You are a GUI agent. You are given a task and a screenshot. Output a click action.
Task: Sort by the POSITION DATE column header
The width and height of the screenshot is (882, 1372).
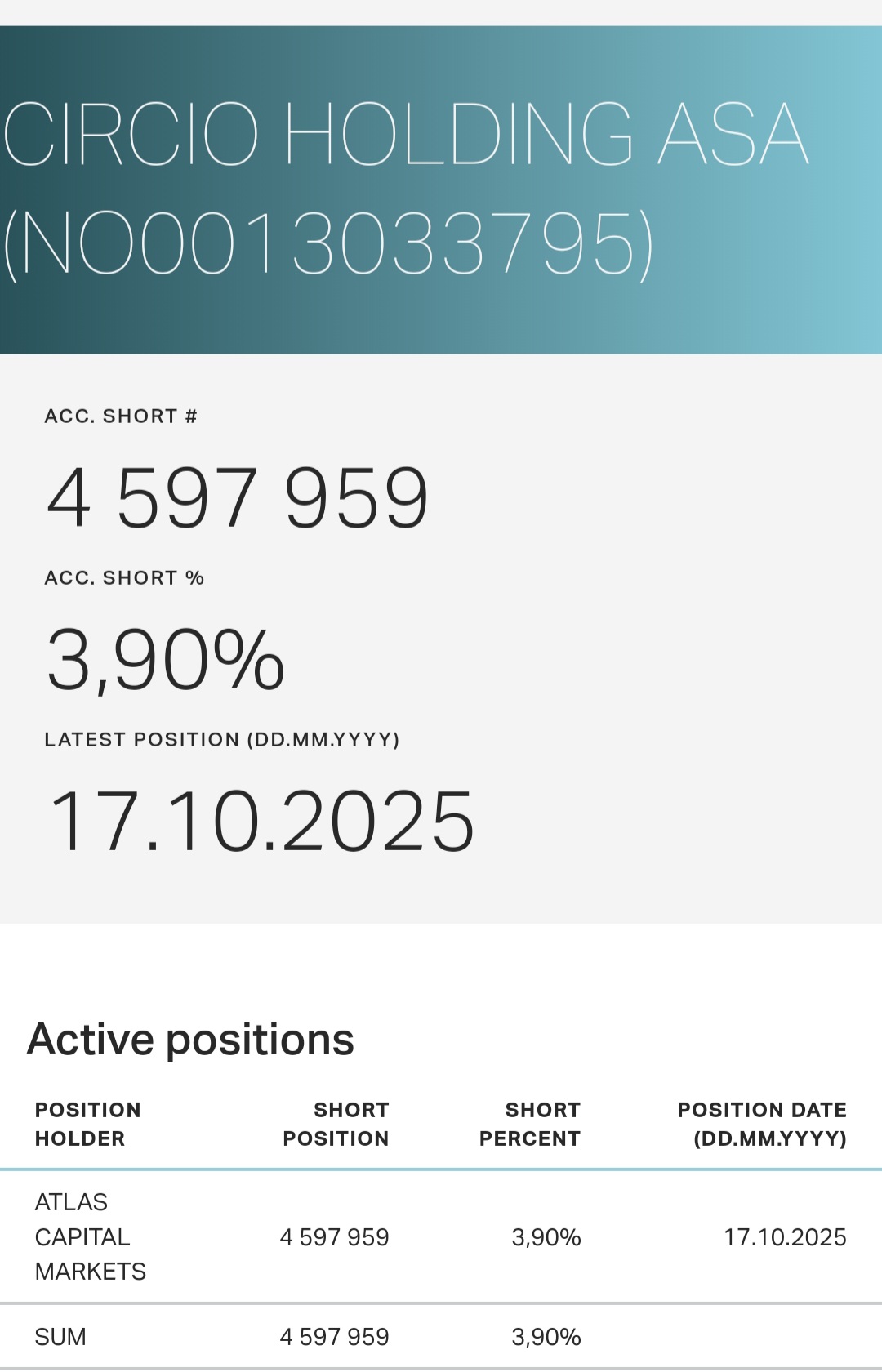762,1124
